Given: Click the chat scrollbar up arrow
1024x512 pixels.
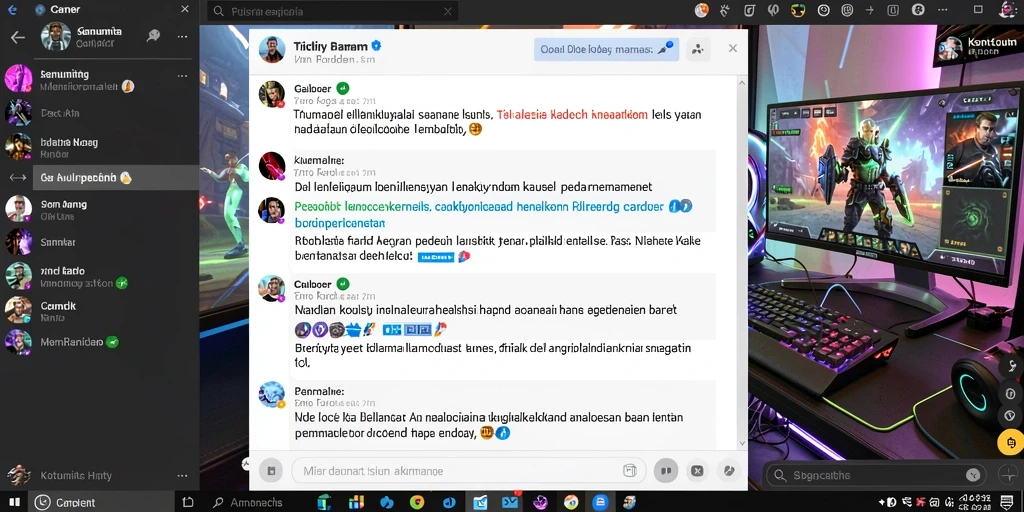Looking at the screenshot, I should 741,83.
